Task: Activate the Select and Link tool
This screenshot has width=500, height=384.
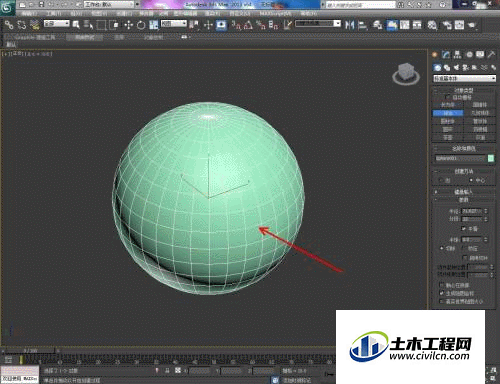Action: click(x=9, y=25)
